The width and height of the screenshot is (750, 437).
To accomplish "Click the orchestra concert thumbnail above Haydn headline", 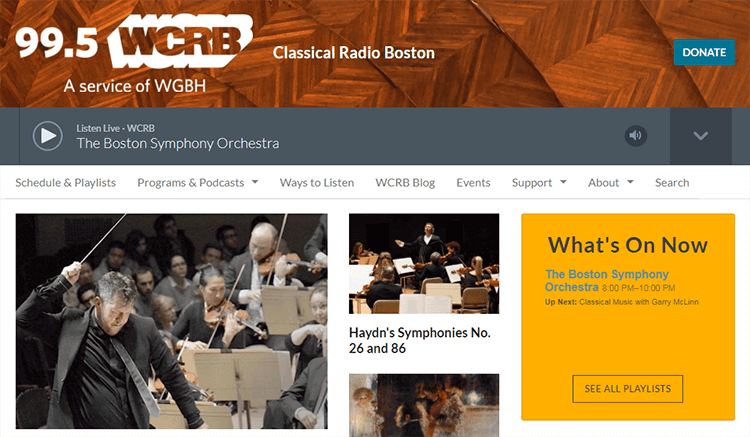I will coord(424,263).
